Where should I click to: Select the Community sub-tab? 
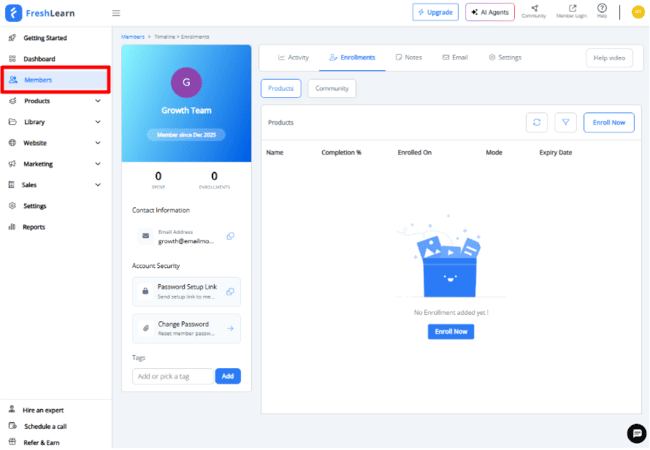332,88
